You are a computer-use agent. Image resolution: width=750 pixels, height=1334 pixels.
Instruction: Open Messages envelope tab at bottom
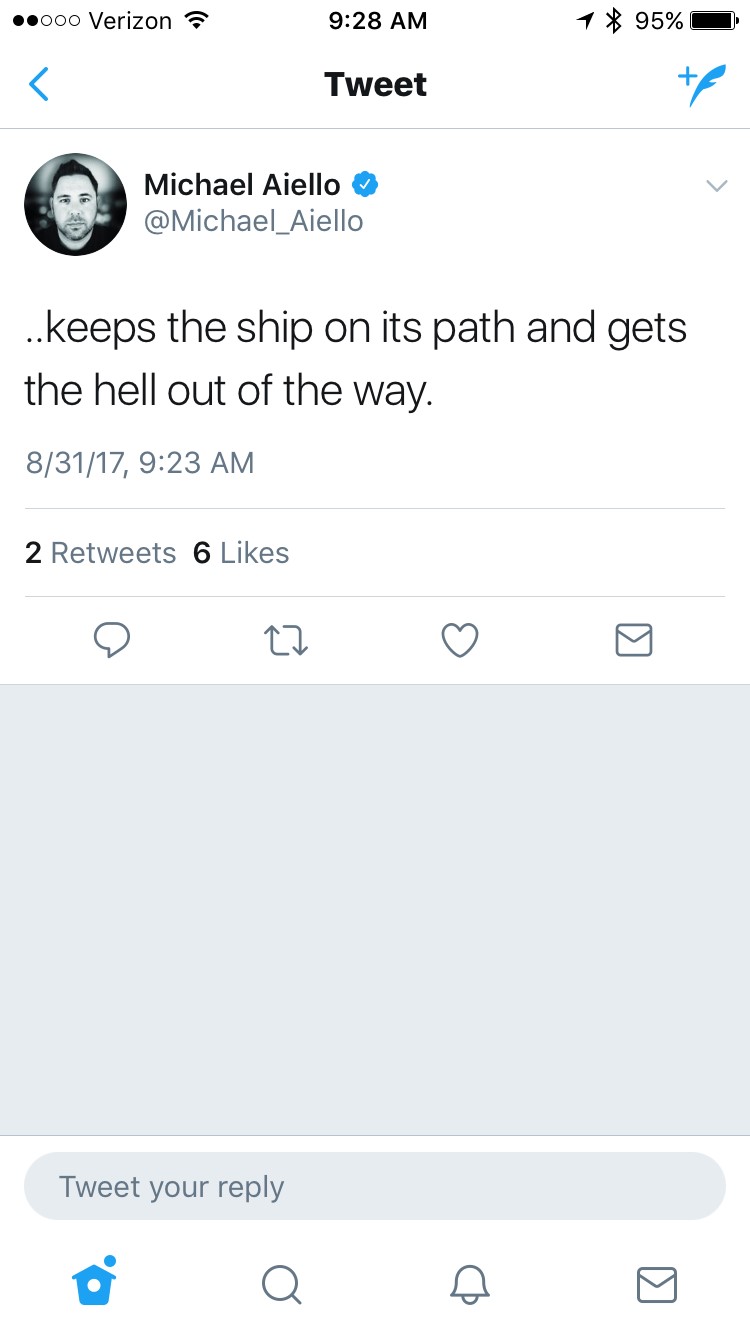click(657, 1284)
